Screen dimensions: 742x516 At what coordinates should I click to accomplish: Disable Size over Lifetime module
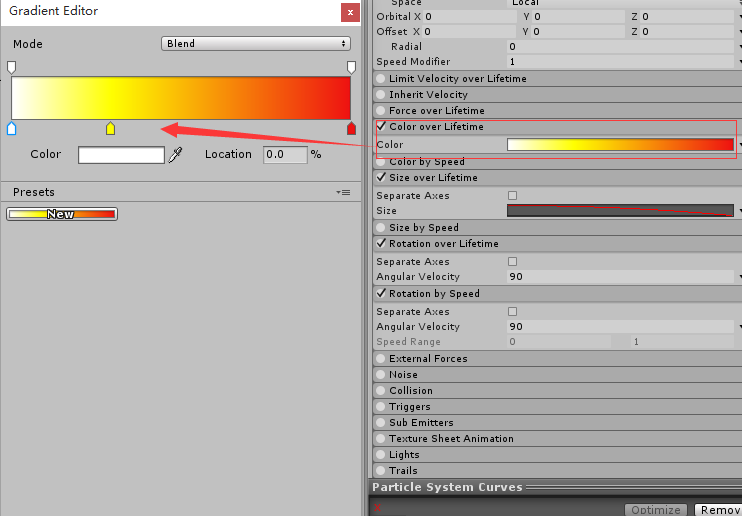(x=381, y=178)
